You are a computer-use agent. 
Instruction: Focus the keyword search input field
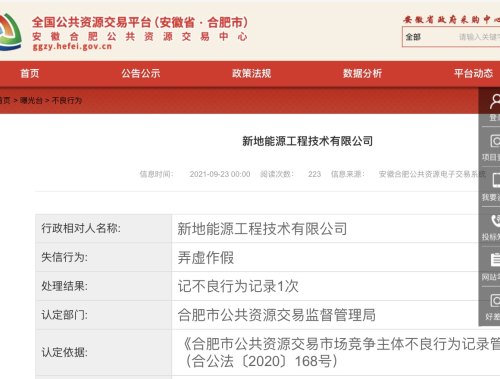point(479,37)
